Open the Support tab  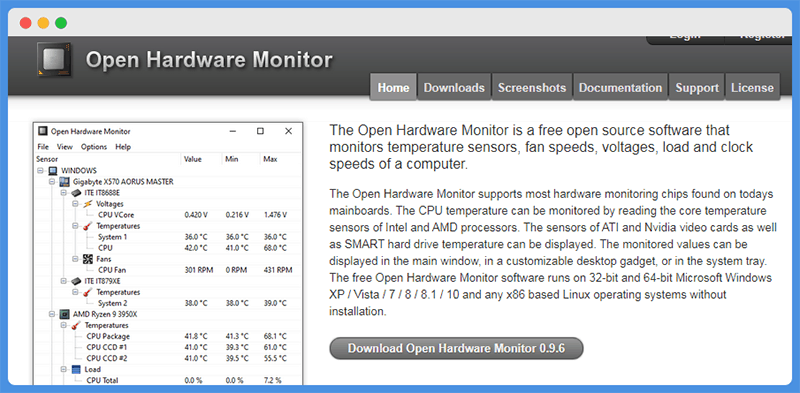[697, 87]
